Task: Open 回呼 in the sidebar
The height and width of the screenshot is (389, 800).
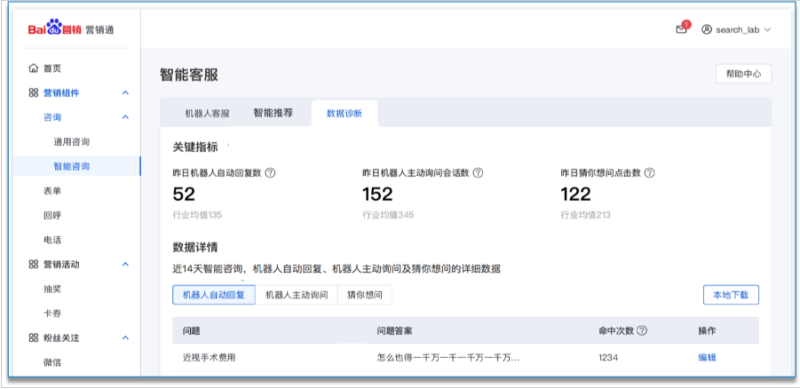Action: coord(53,215)
